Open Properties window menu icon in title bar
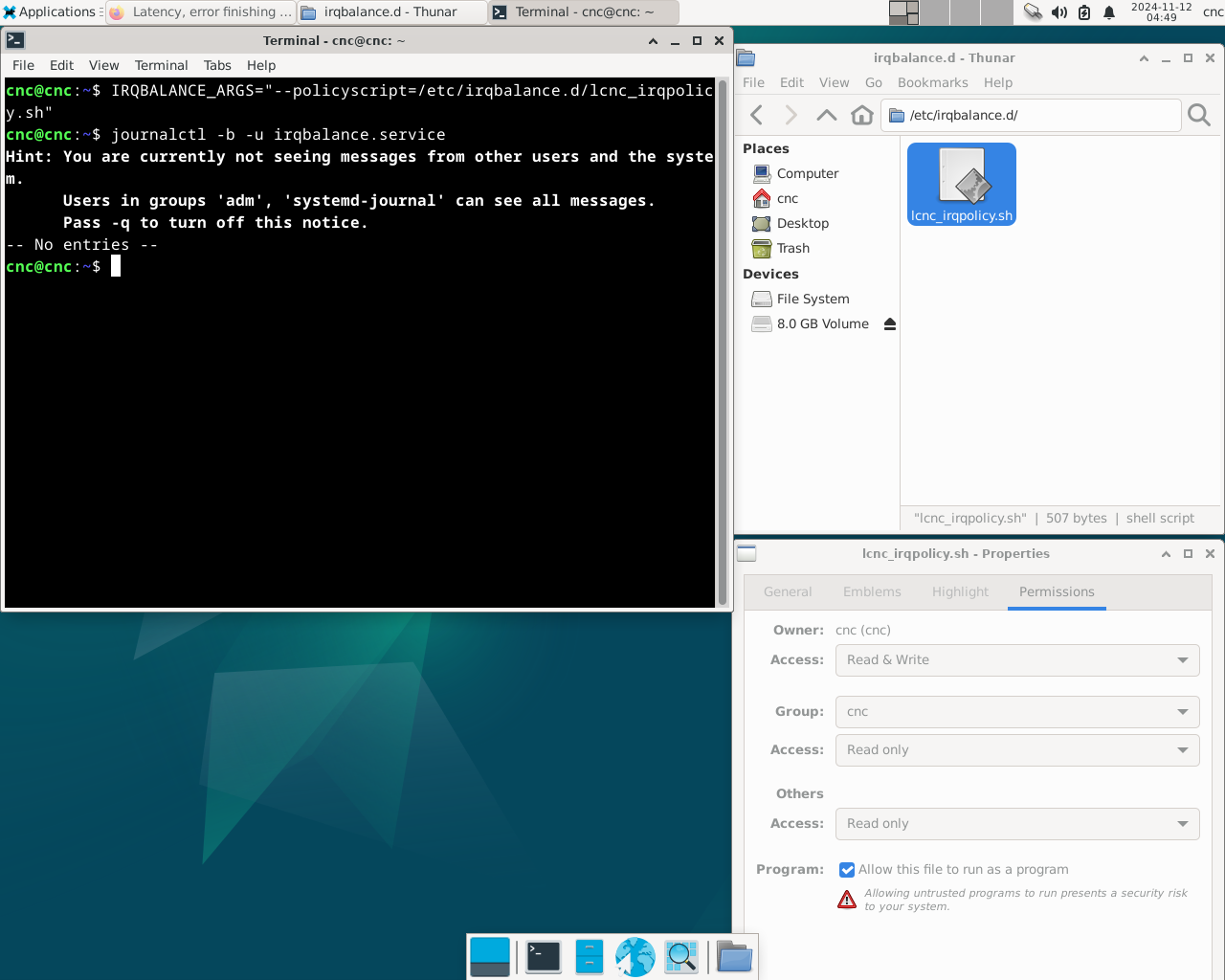 pyautogui.click(x=746, y=554)
